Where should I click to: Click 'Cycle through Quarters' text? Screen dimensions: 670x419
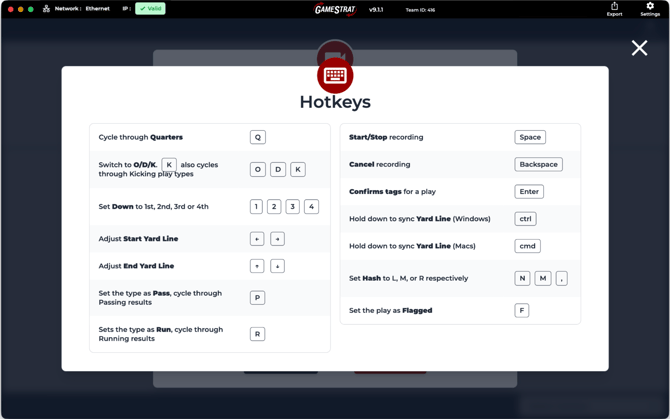pos(141,137)
